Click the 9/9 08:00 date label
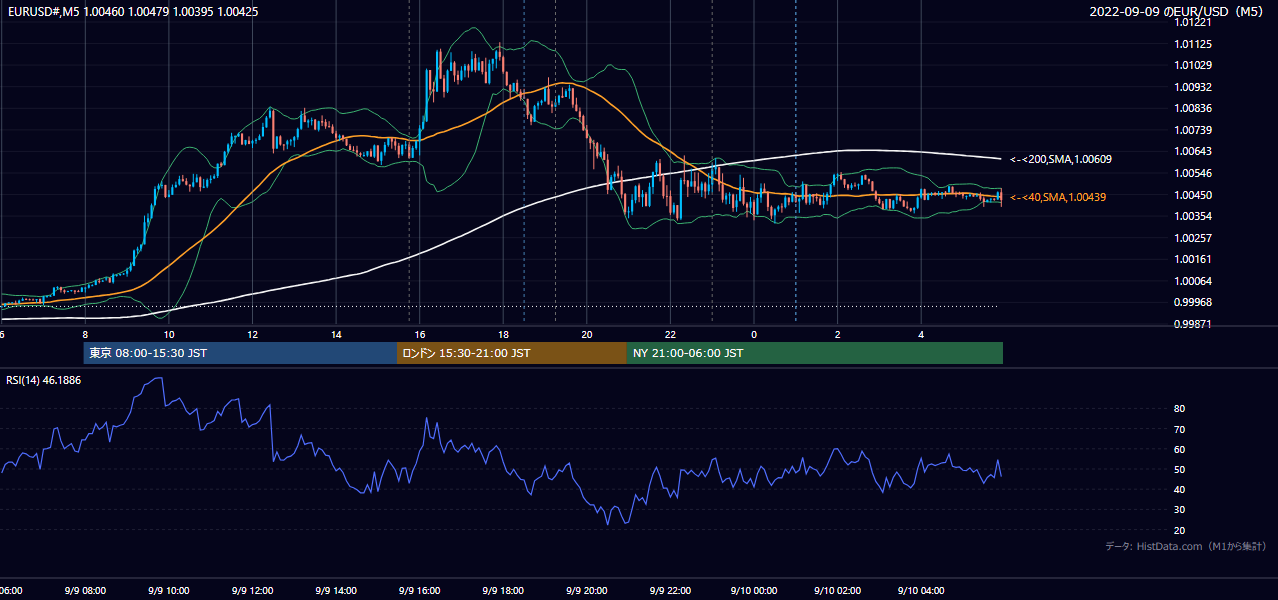Screen dimensions: 1278x600 (x=85, y=591)
